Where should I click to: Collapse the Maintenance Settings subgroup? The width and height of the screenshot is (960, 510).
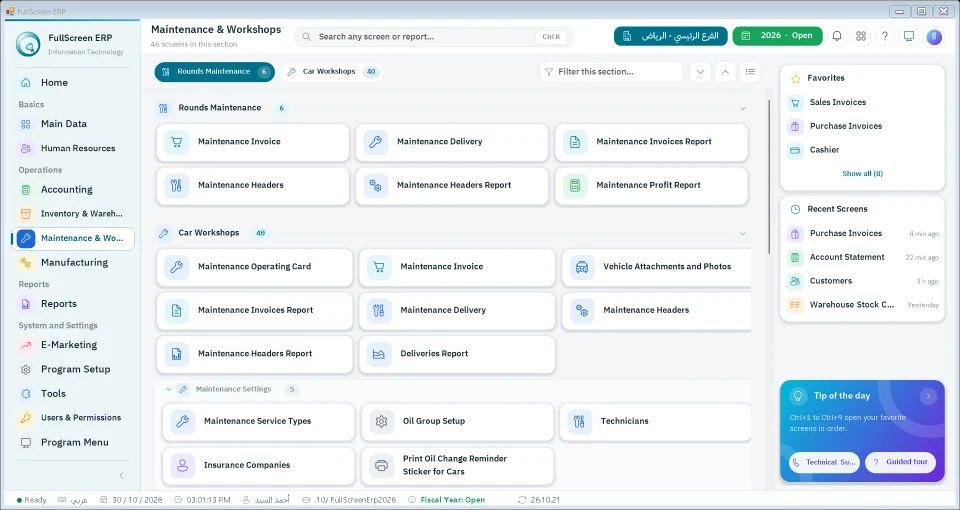(x=168, y=389)
